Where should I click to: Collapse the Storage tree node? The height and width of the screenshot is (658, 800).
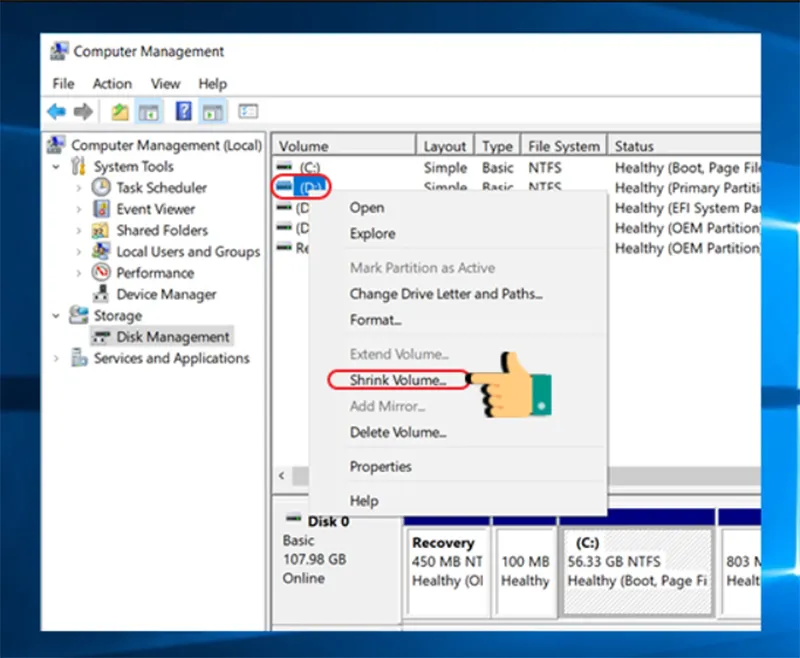click(x=56, y=316)
